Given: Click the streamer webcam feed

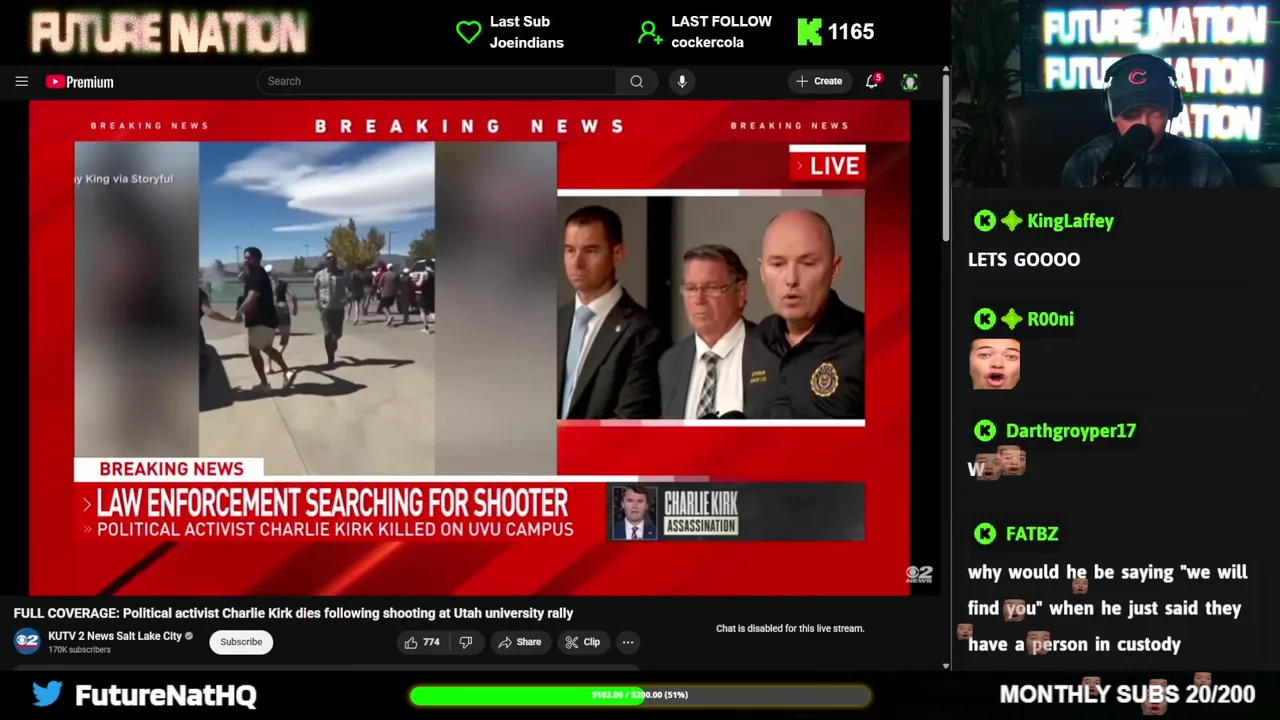Looking at the screenshot, I should pyautogui.click(x=1116, y=94).
